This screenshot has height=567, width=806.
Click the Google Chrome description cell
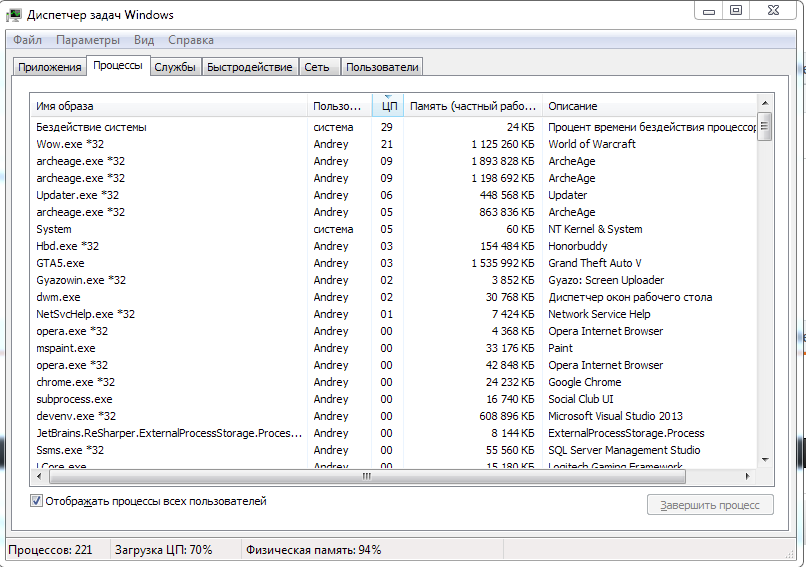point(584,381)
